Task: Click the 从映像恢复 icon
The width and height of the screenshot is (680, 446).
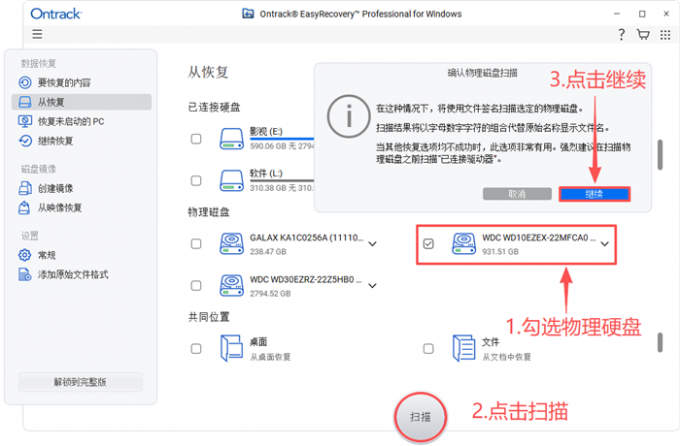Action: pyautogui.click(x=24, y=208)
